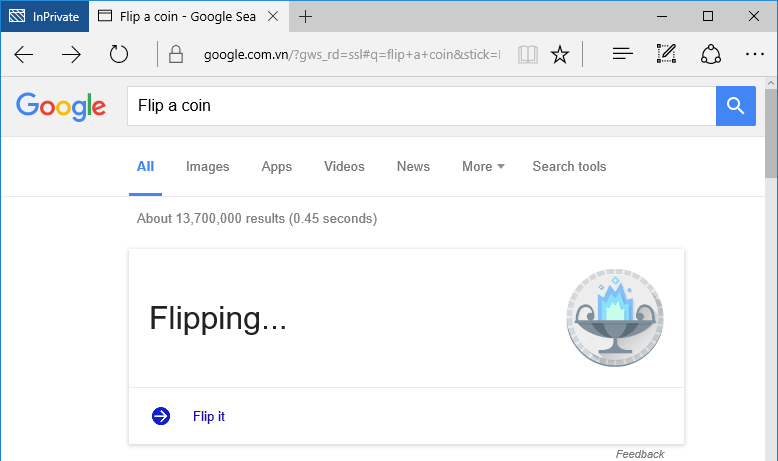Open the News results tab

[413, 167]
